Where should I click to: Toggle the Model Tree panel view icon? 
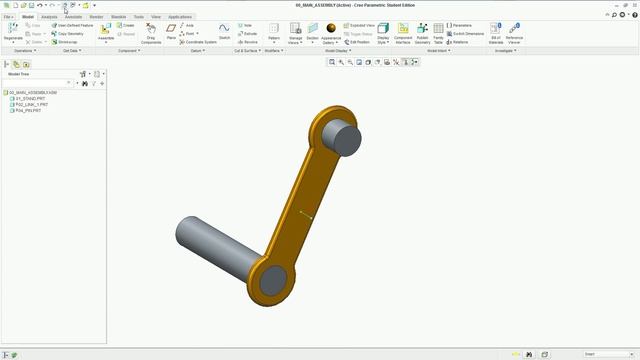(7, 64)
